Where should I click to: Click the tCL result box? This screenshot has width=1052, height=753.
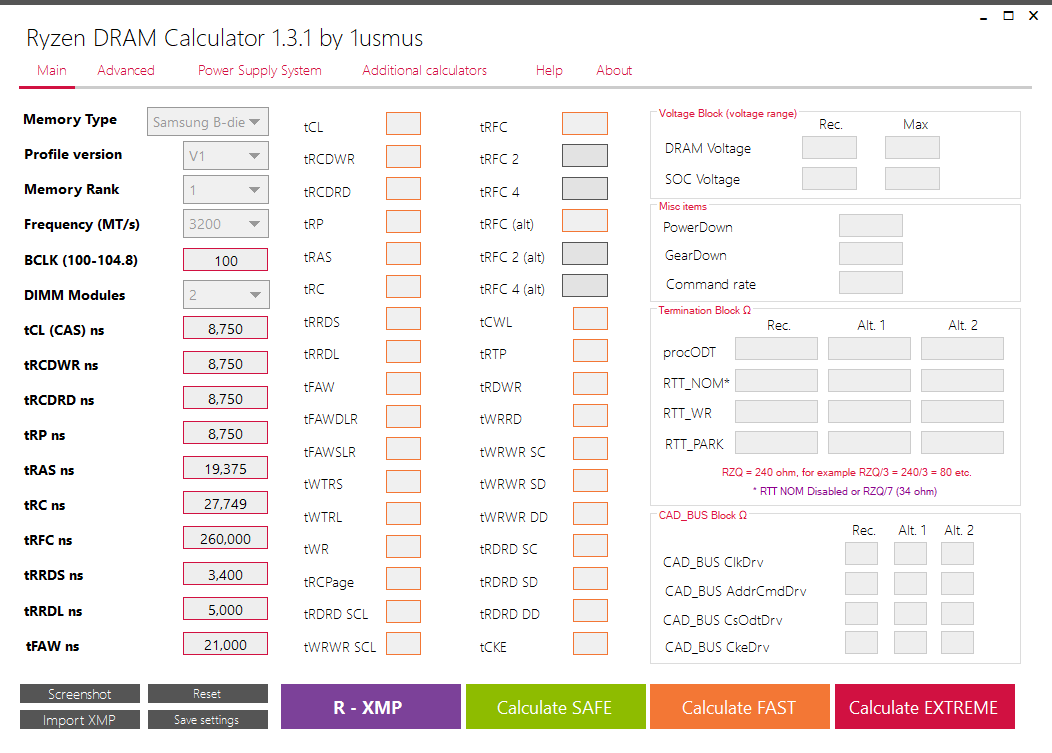point(403,123)
